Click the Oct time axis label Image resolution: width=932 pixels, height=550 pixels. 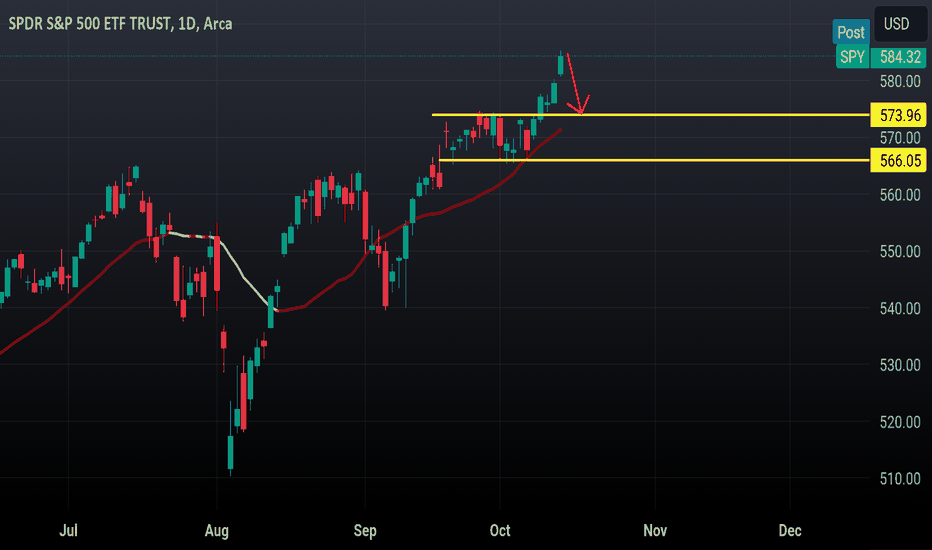click(500, 530)
